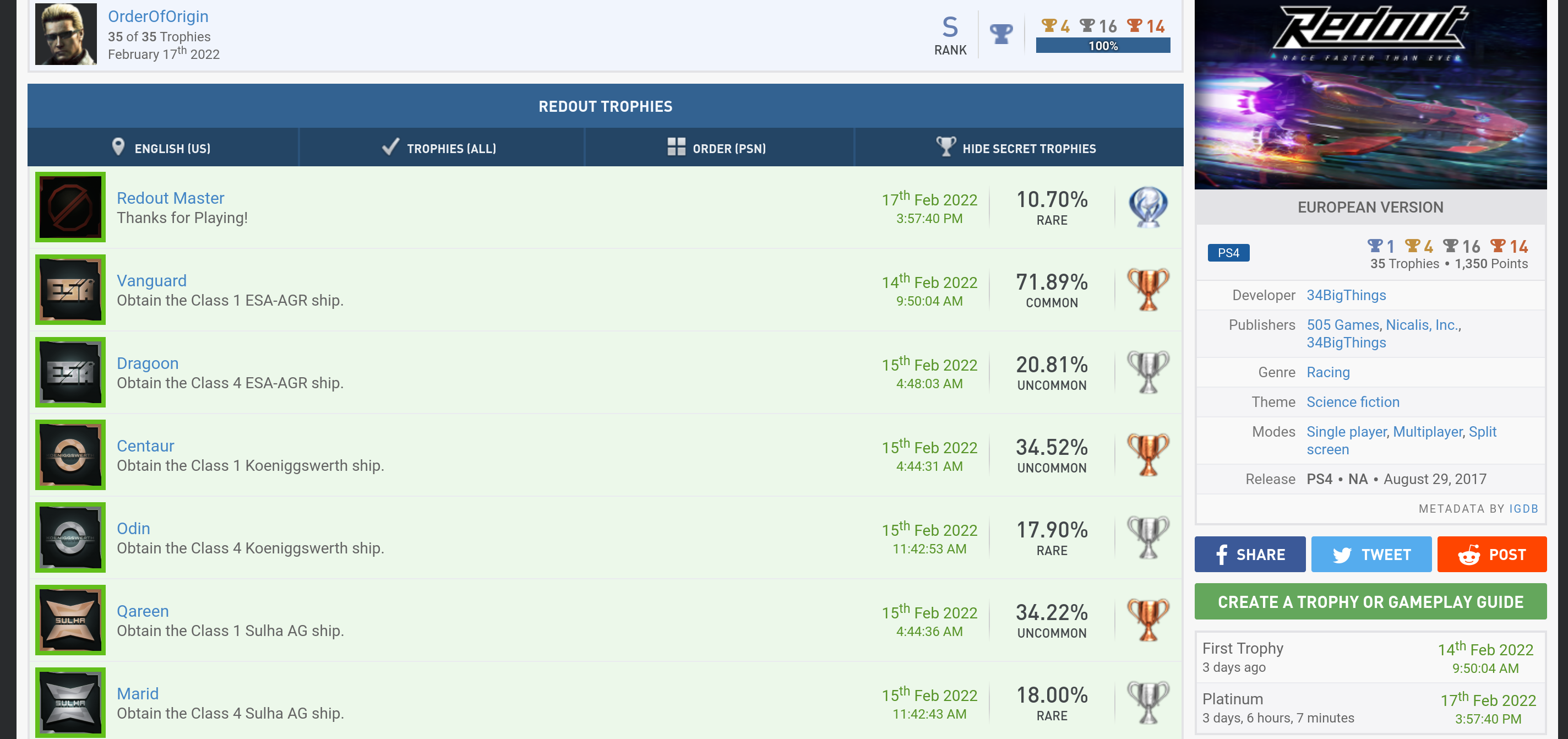The height and width of the screenshot is (739, 1568).
Task: Click the REDOUT TROPHIES header
Action: pos(605,106)
